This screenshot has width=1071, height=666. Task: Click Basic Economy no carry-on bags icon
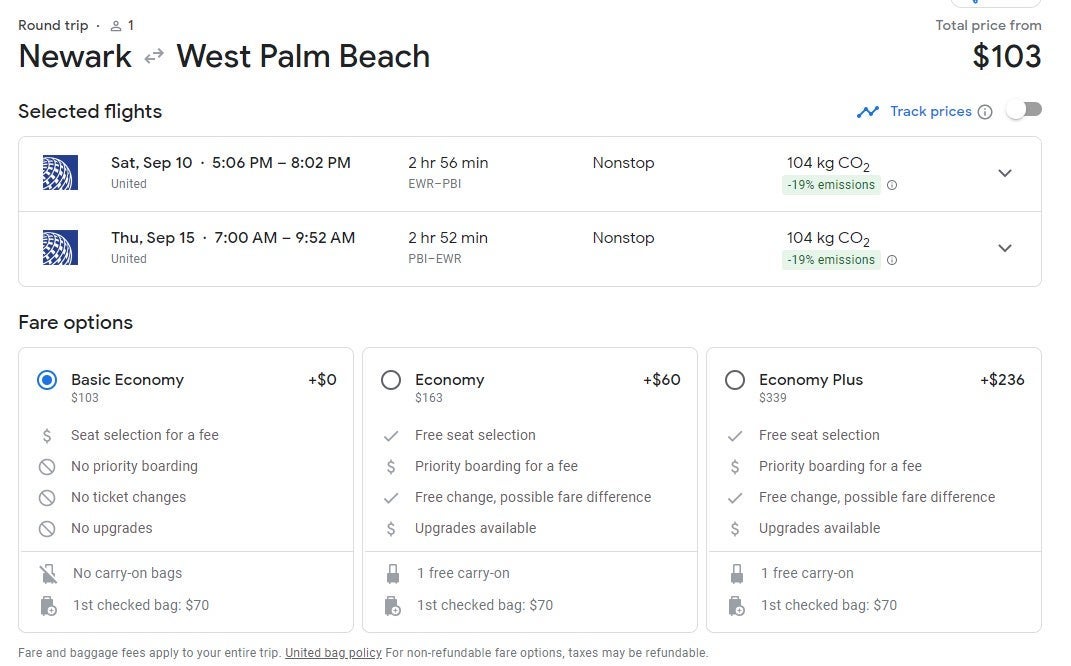coord(47,574)
